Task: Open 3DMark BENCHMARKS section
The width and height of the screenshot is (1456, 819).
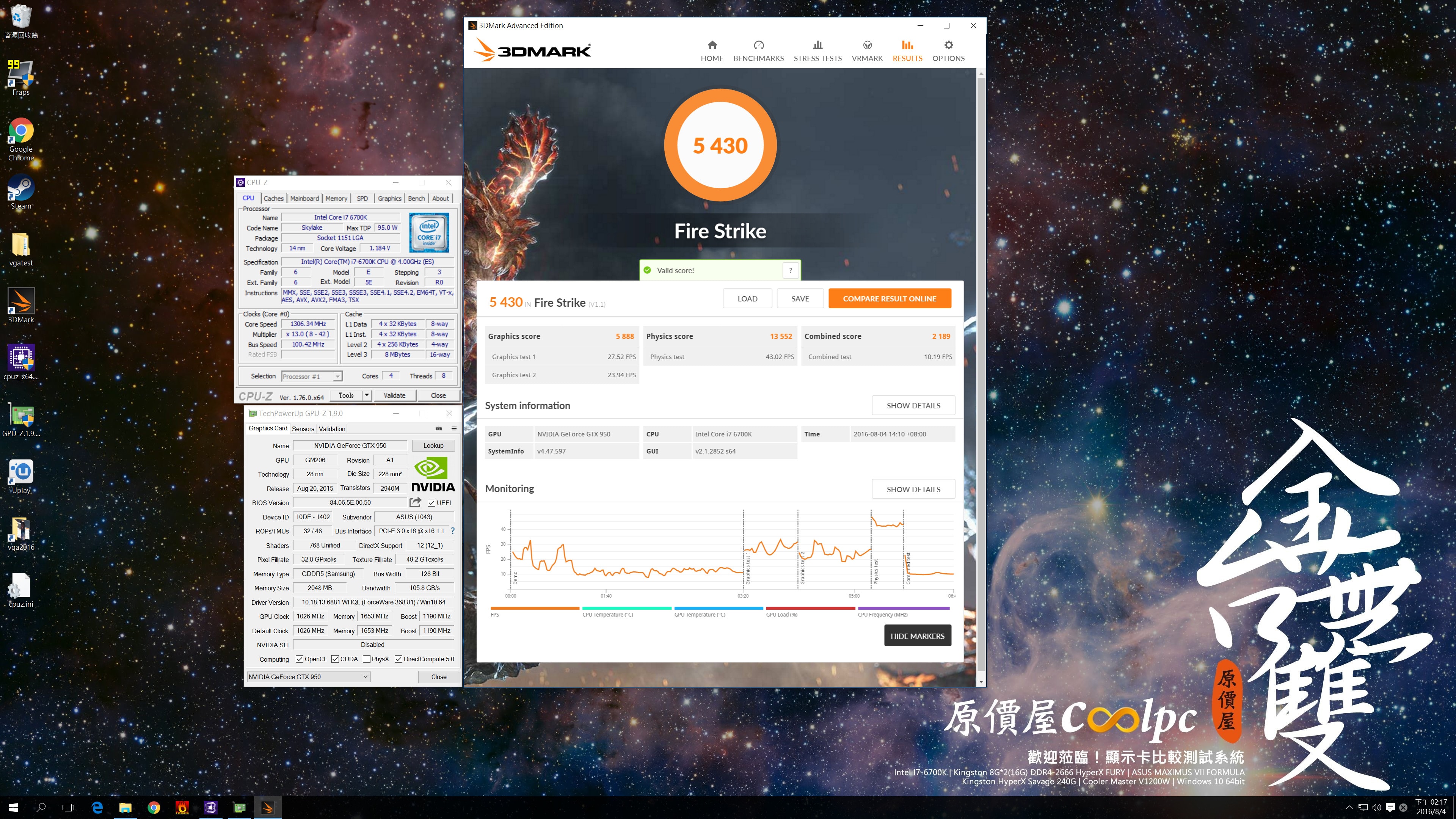Action: 758,51
